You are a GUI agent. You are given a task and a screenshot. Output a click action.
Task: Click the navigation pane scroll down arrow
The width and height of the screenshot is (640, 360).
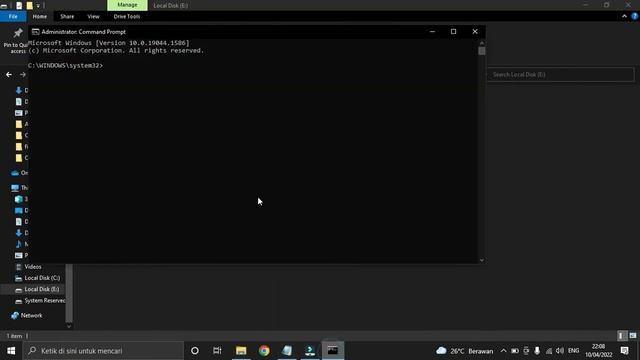click(69, 326)
